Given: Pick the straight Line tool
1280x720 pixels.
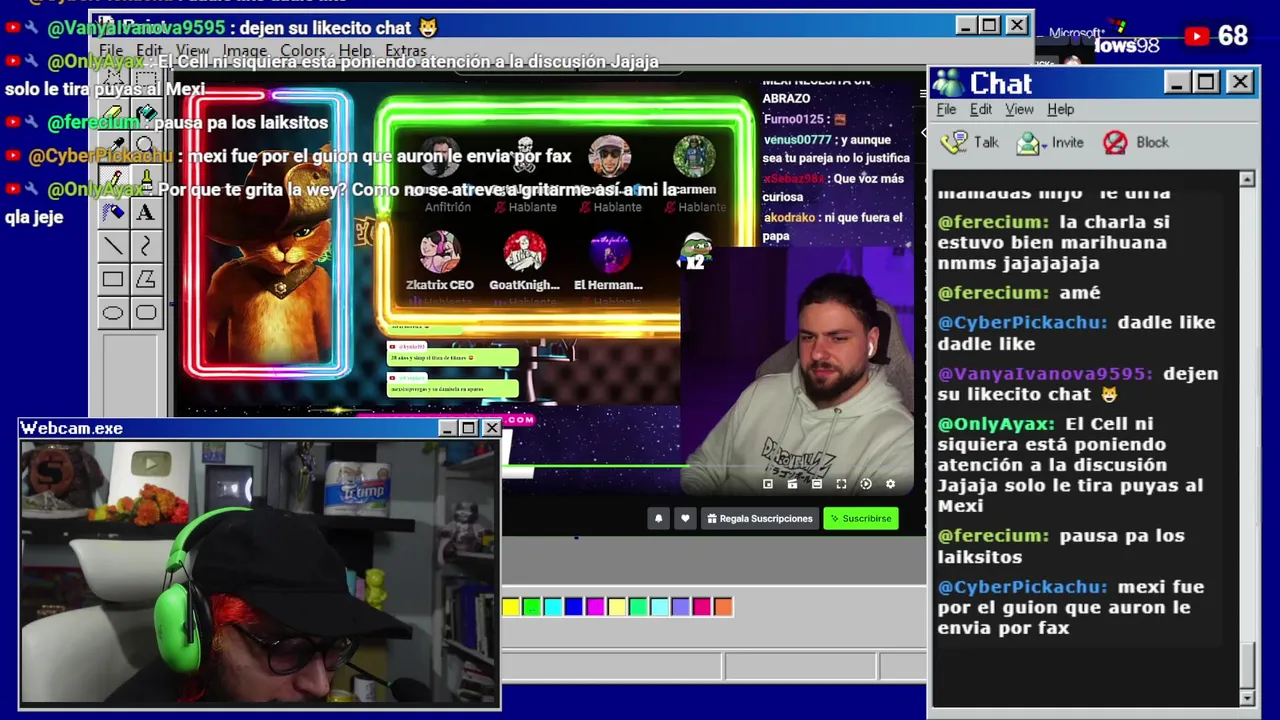Looking at the screenshot, I should 113,246.
